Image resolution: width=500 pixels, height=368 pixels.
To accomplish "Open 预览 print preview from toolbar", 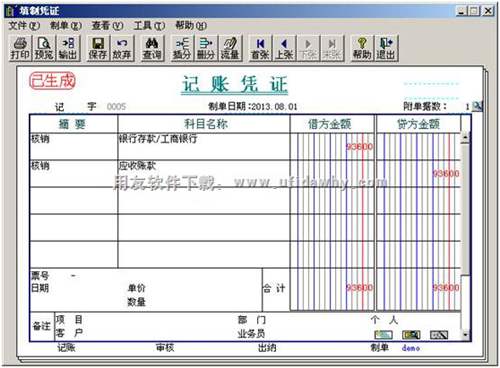I will [x=44, y=48].
